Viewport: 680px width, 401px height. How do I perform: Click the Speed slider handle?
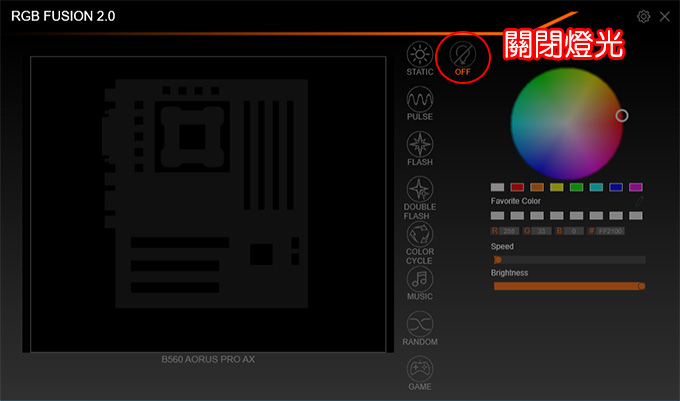coord(497,260)
